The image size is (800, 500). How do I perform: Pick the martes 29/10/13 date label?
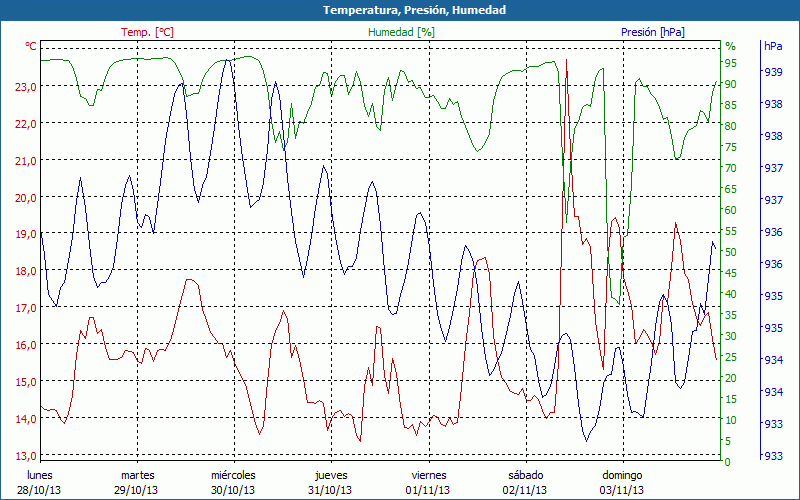[137, 482]
